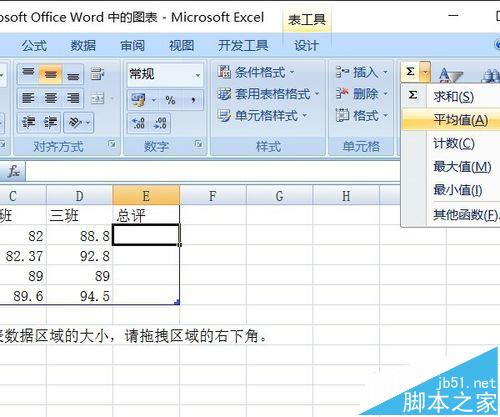Click 插入 insert cells button
The width and height of the screenshot is (500, 417).
(x=362, y=72)
